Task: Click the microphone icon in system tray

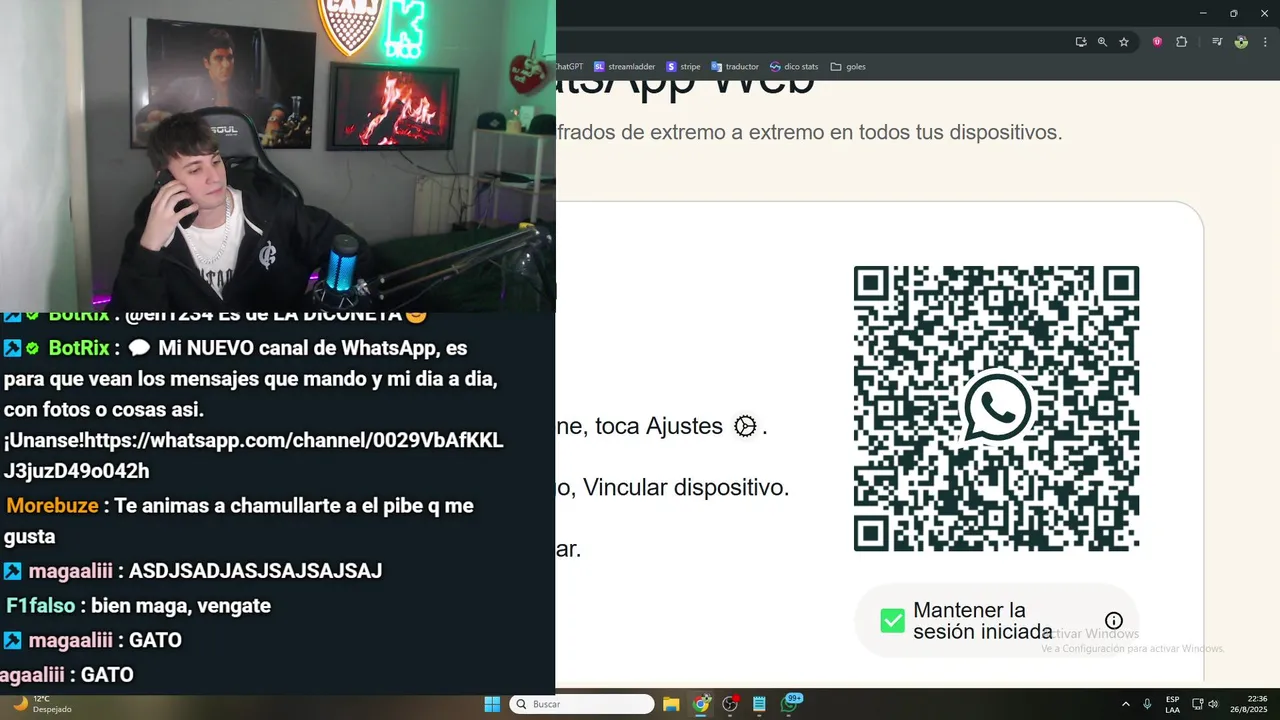Action: coord(1147,704)
